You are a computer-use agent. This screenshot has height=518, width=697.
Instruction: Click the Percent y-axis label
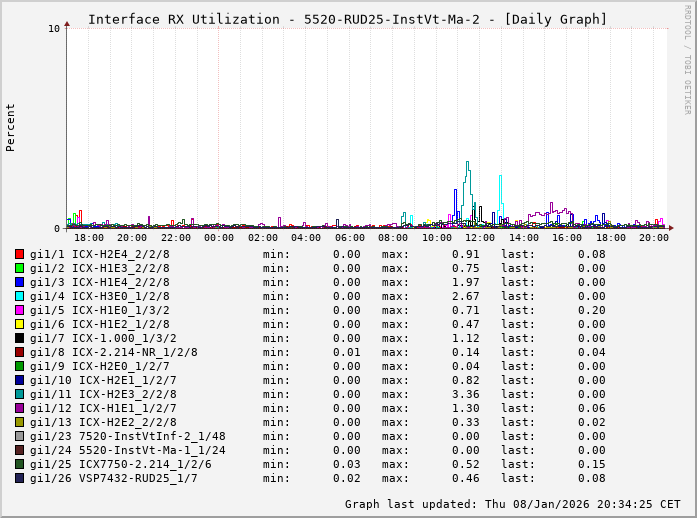point(10,128)
